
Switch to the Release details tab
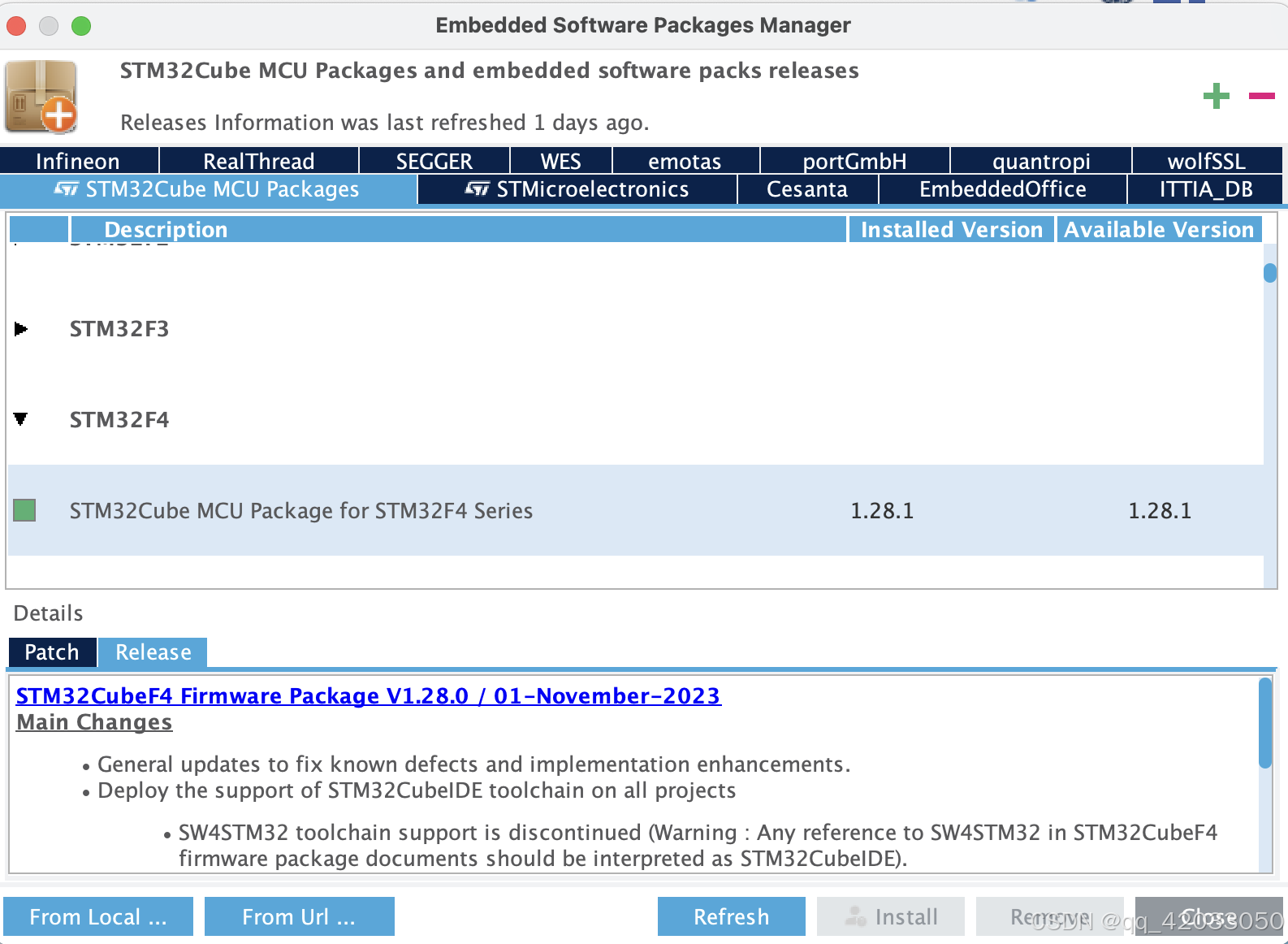click(153, 652)
